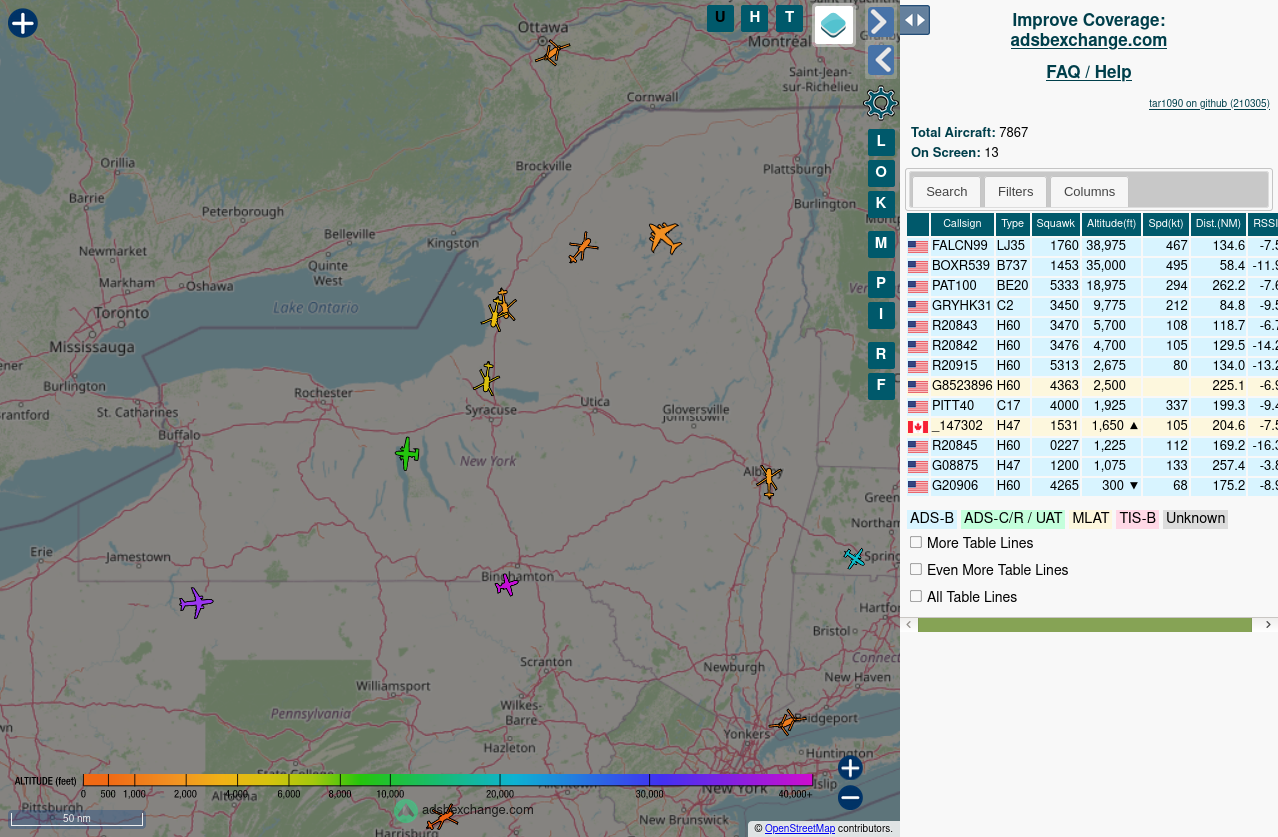Open the Columns tab
1278x837 pixels.
[x=1089, y=192]
